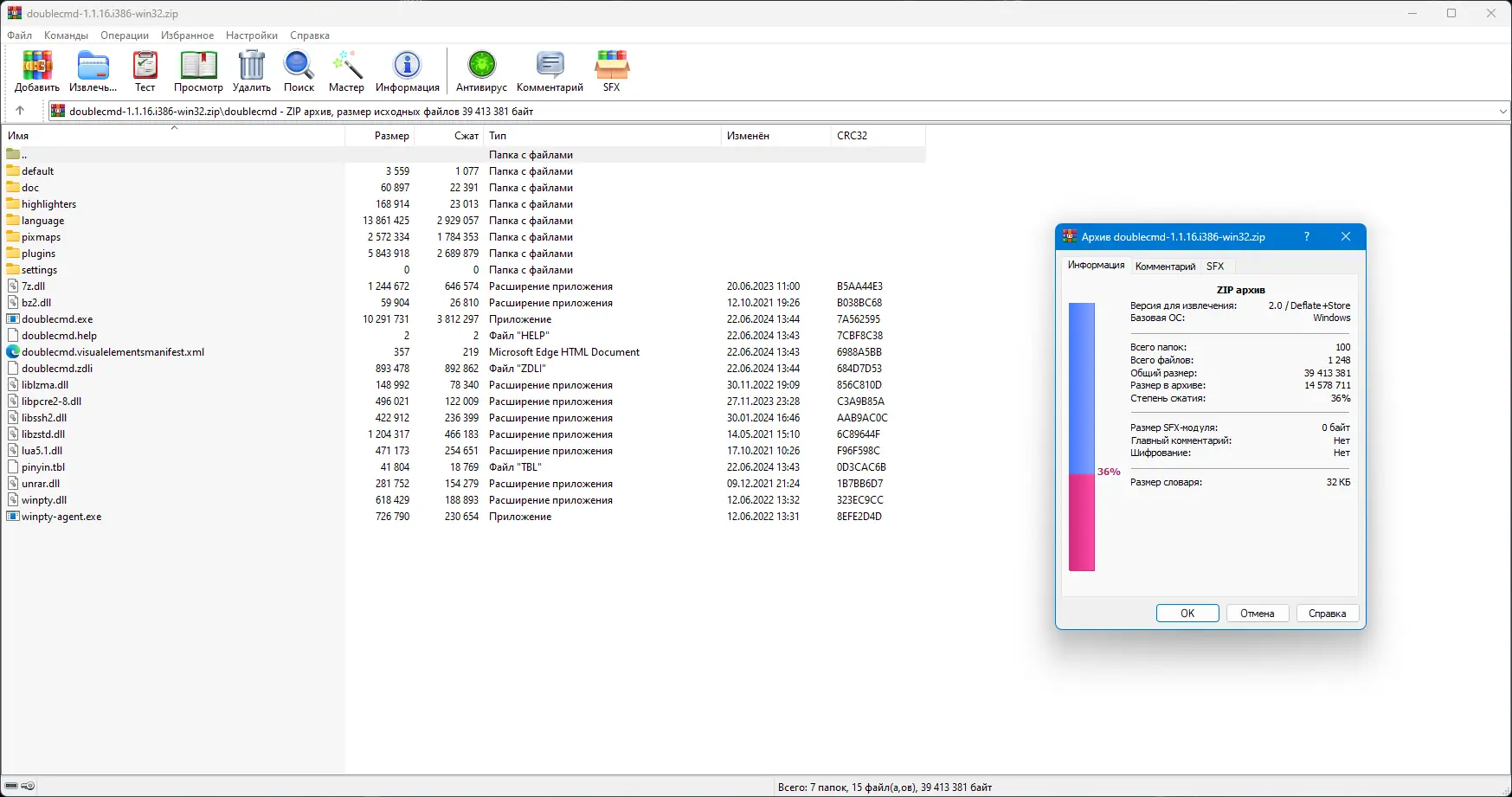Open the Справка menu
The width and height of the screenshot is (1512, 797).
click(x=310, y=35)
